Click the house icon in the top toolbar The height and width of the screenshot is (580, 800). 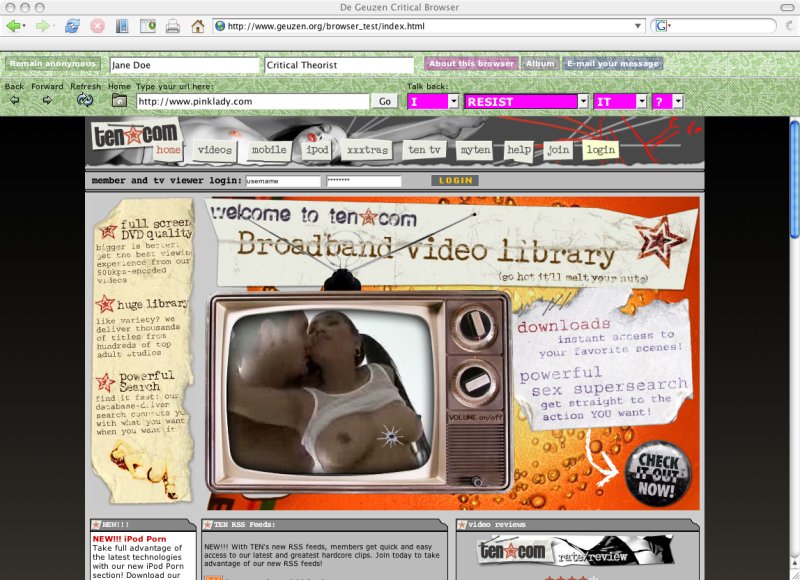coord(197,26)
